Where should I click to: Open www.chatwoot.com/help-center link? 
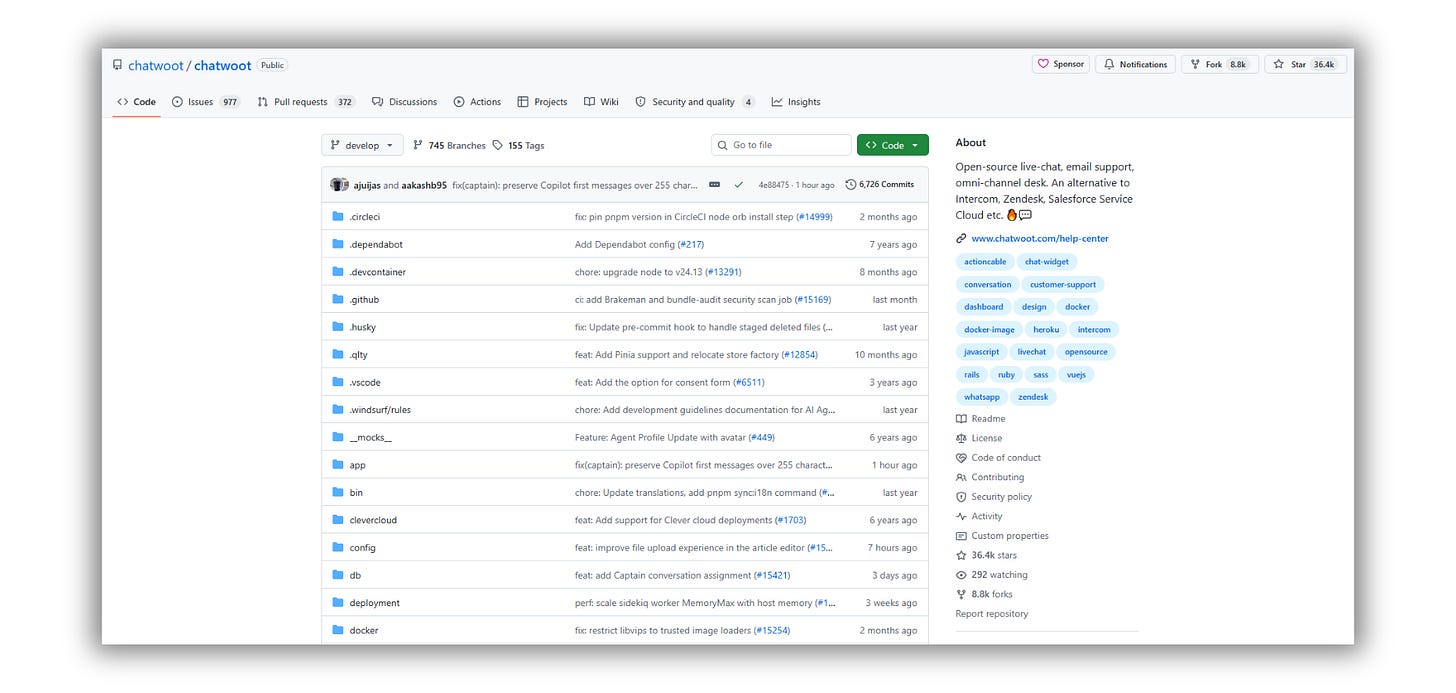pos(1040,239)
